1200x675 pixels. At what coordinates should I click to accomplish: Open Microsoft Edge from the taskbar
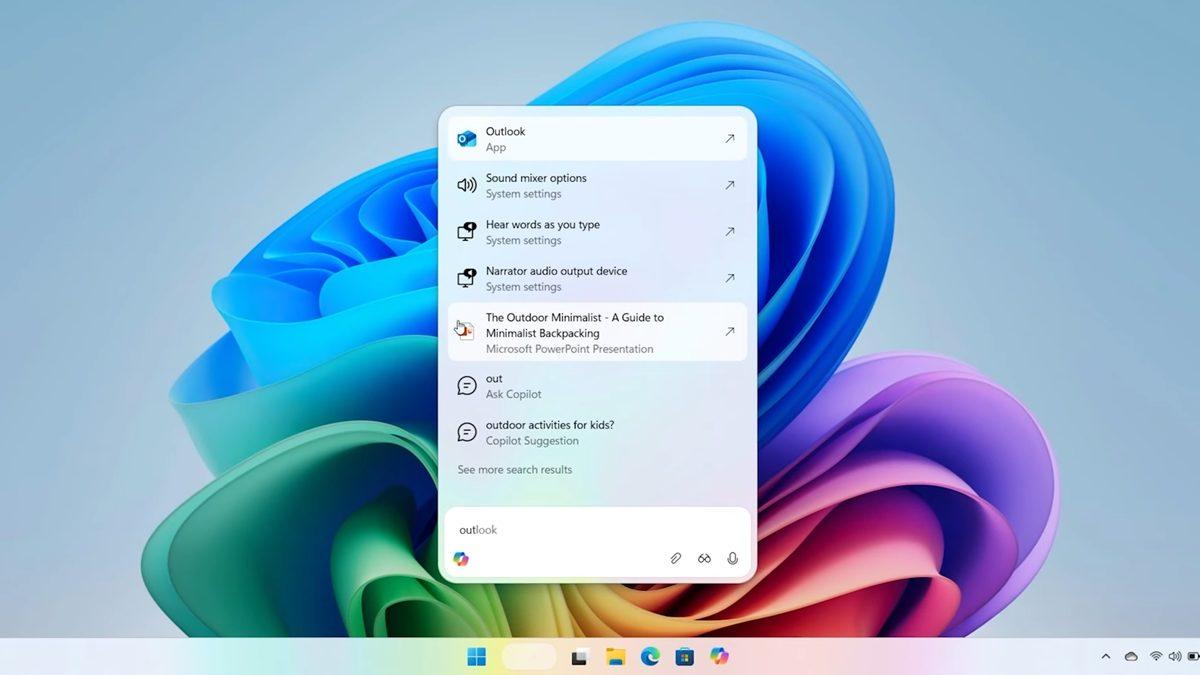point(650,657)
